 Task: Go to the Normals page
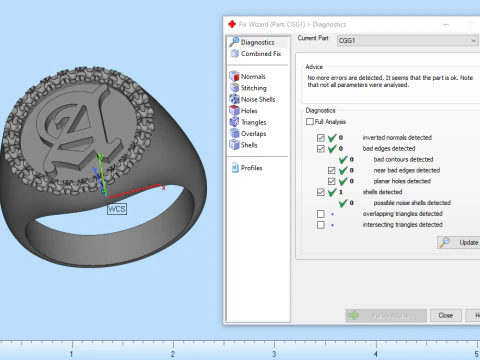coord(253,76)
